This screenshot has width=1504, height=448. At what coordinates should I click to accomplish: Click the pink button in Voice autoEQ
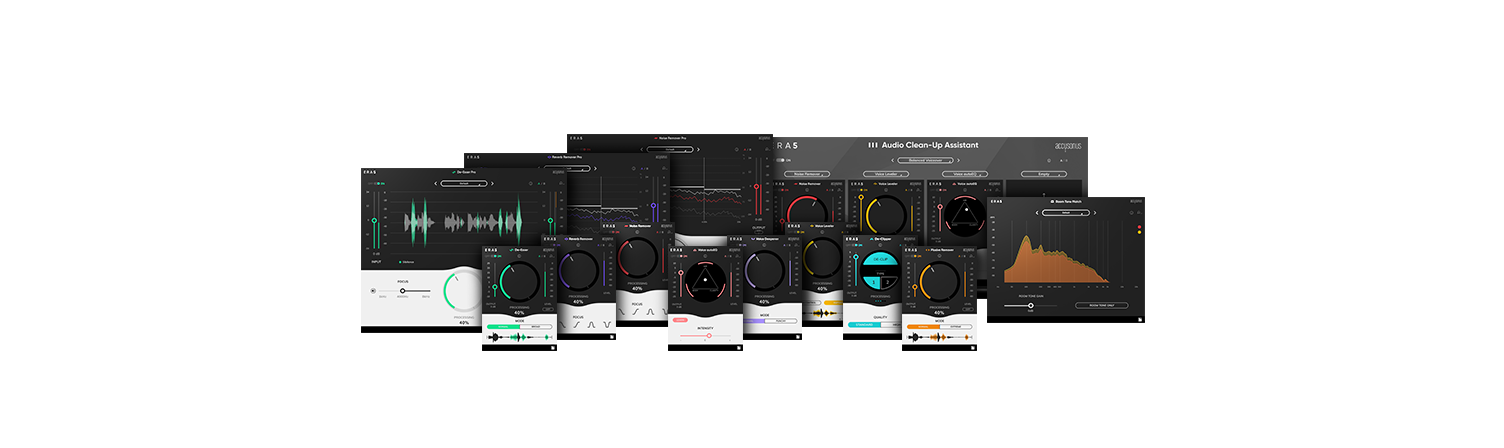pos(680,320)
